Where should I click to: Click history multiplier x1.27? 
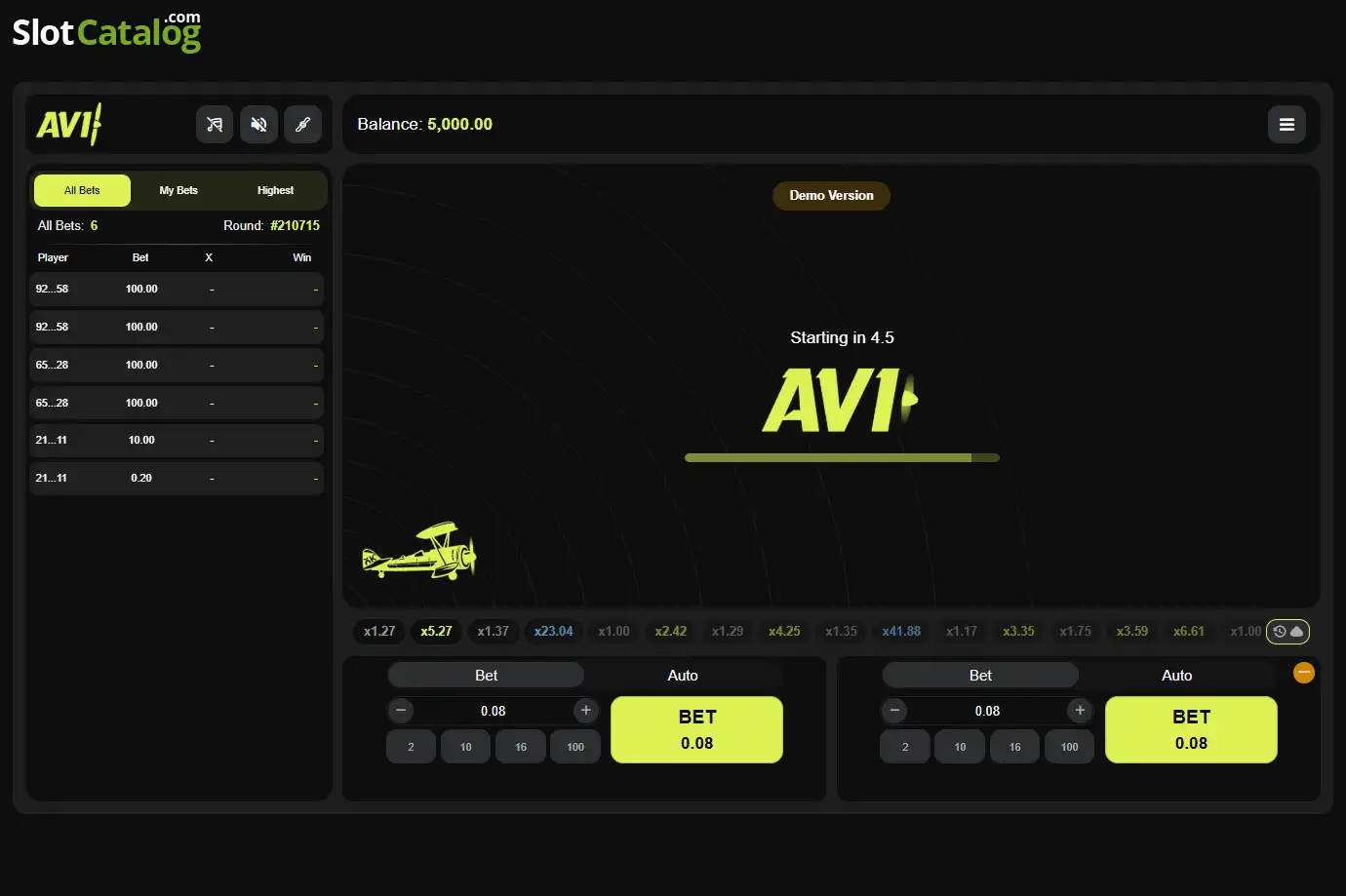pyautogui.click(x=379, y=631)
